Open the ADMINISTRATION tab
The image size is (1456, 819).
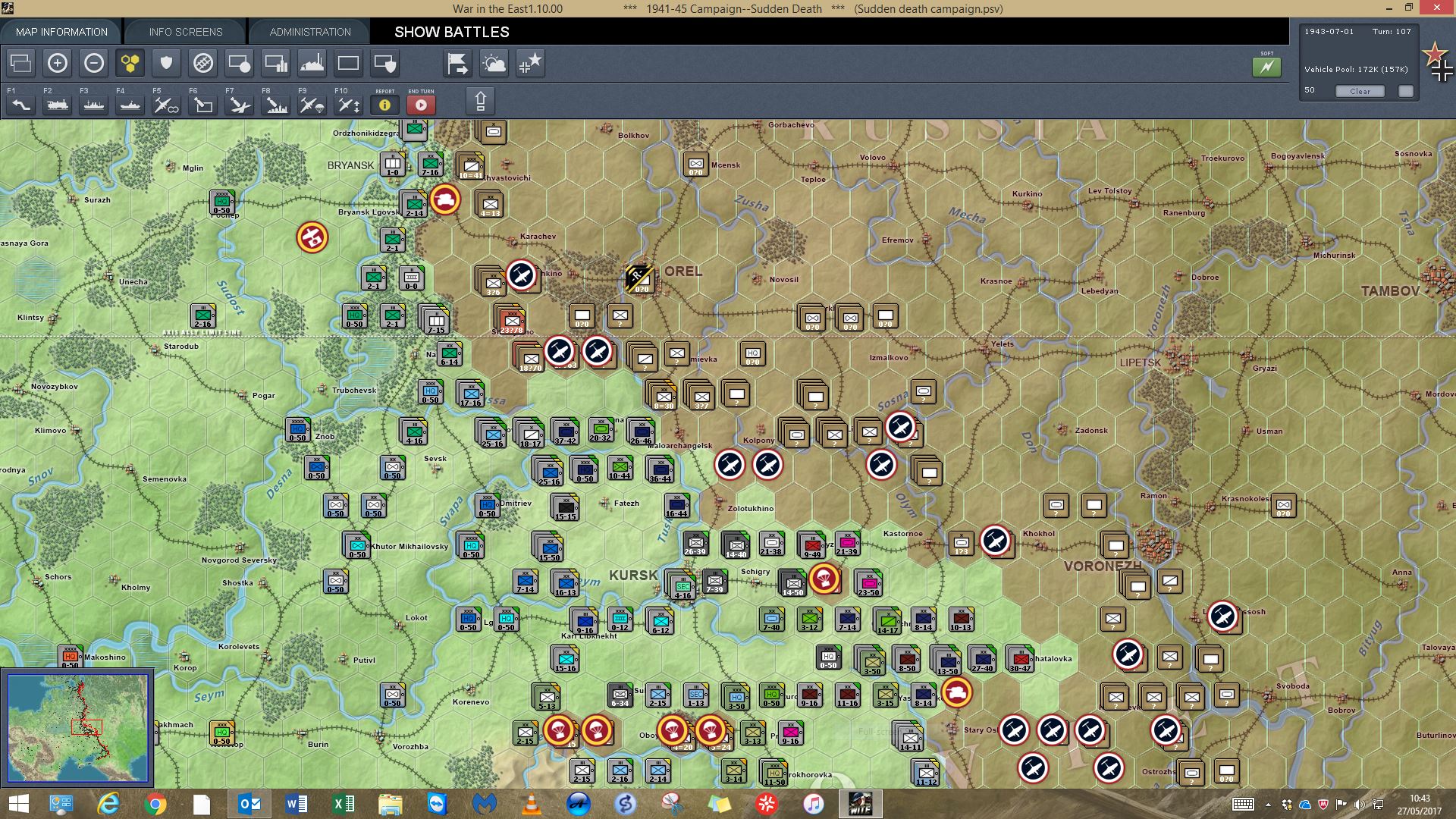pos(310,32)
